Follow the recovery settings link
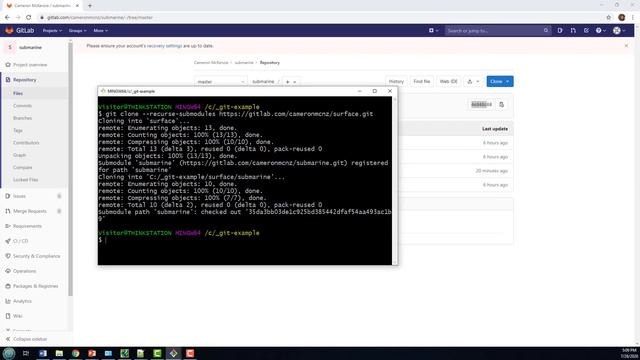 point(164,46)
